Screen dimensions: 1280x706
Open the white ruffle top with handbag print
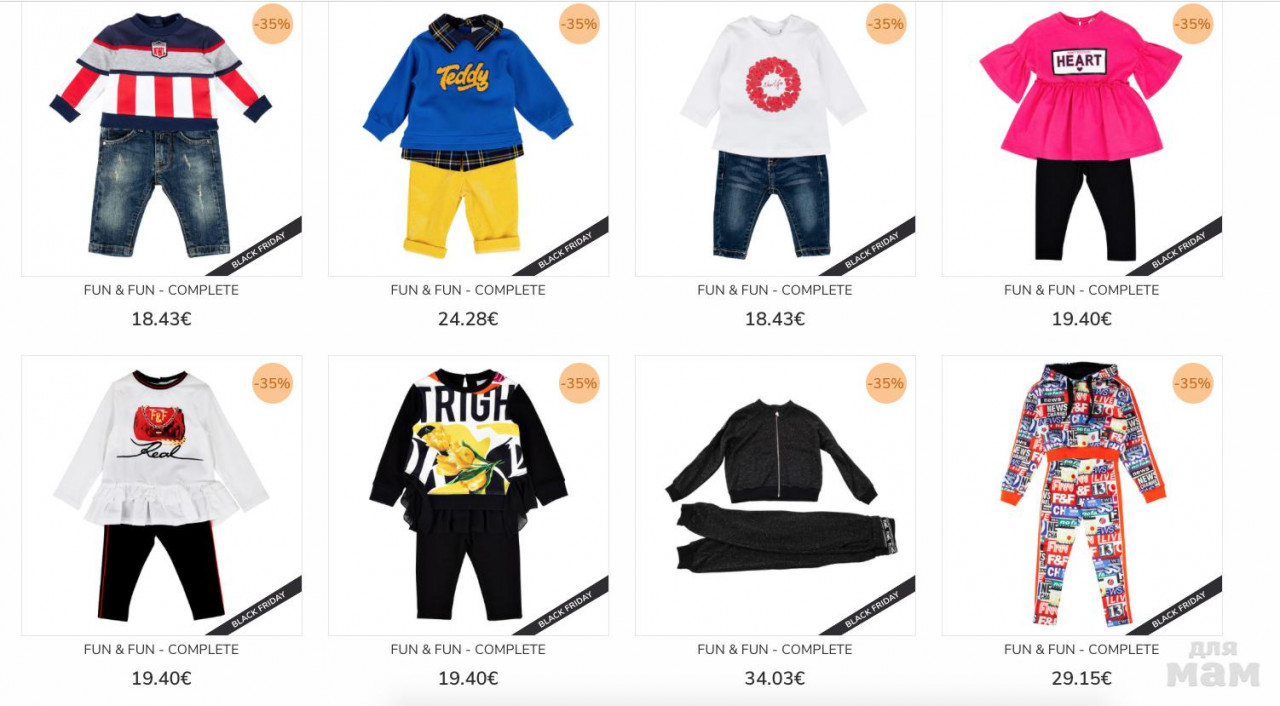tap(161, 495)
